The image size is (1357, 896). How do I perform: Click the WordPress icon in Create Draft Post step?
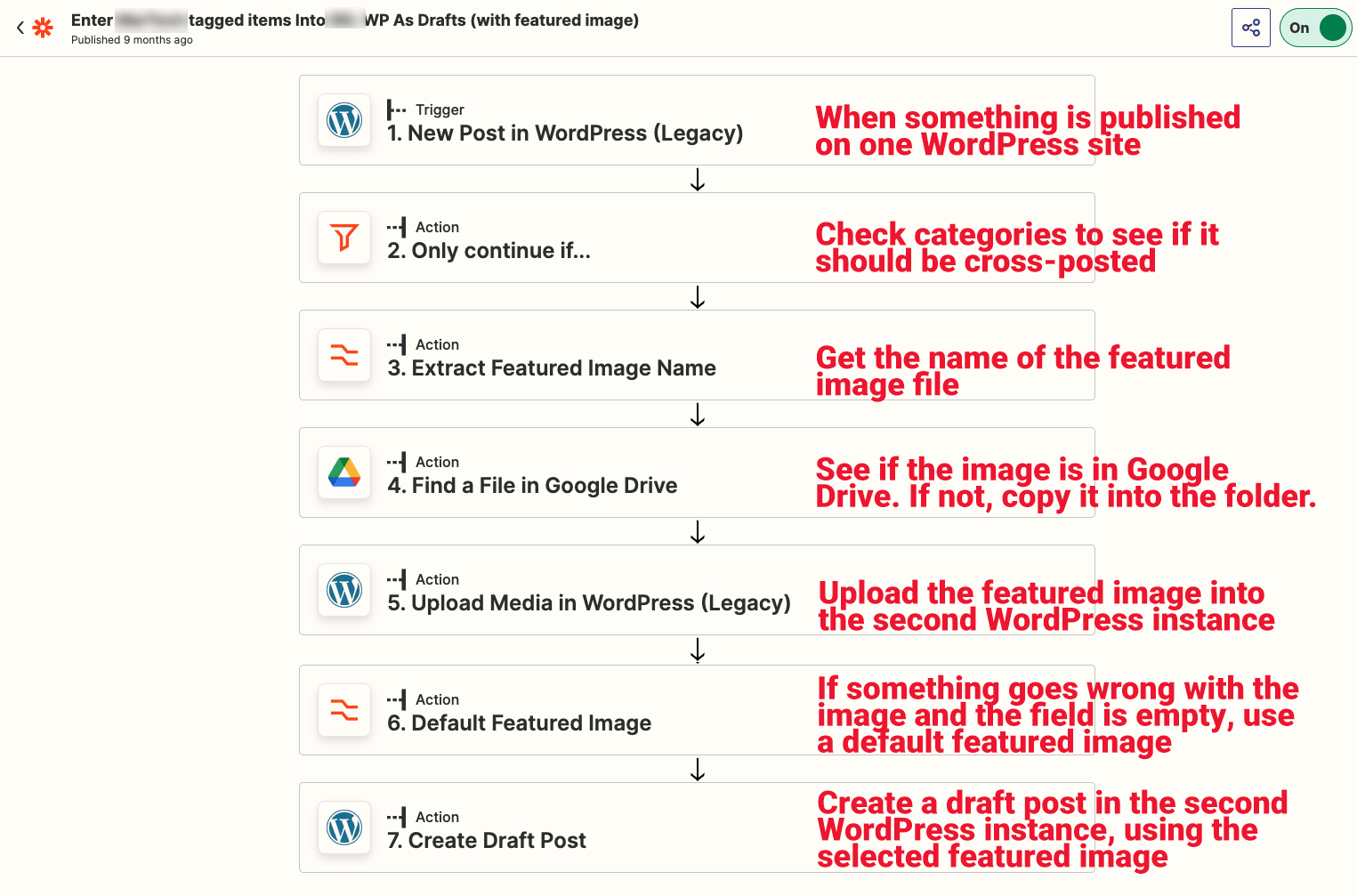[x=344, y=827]
